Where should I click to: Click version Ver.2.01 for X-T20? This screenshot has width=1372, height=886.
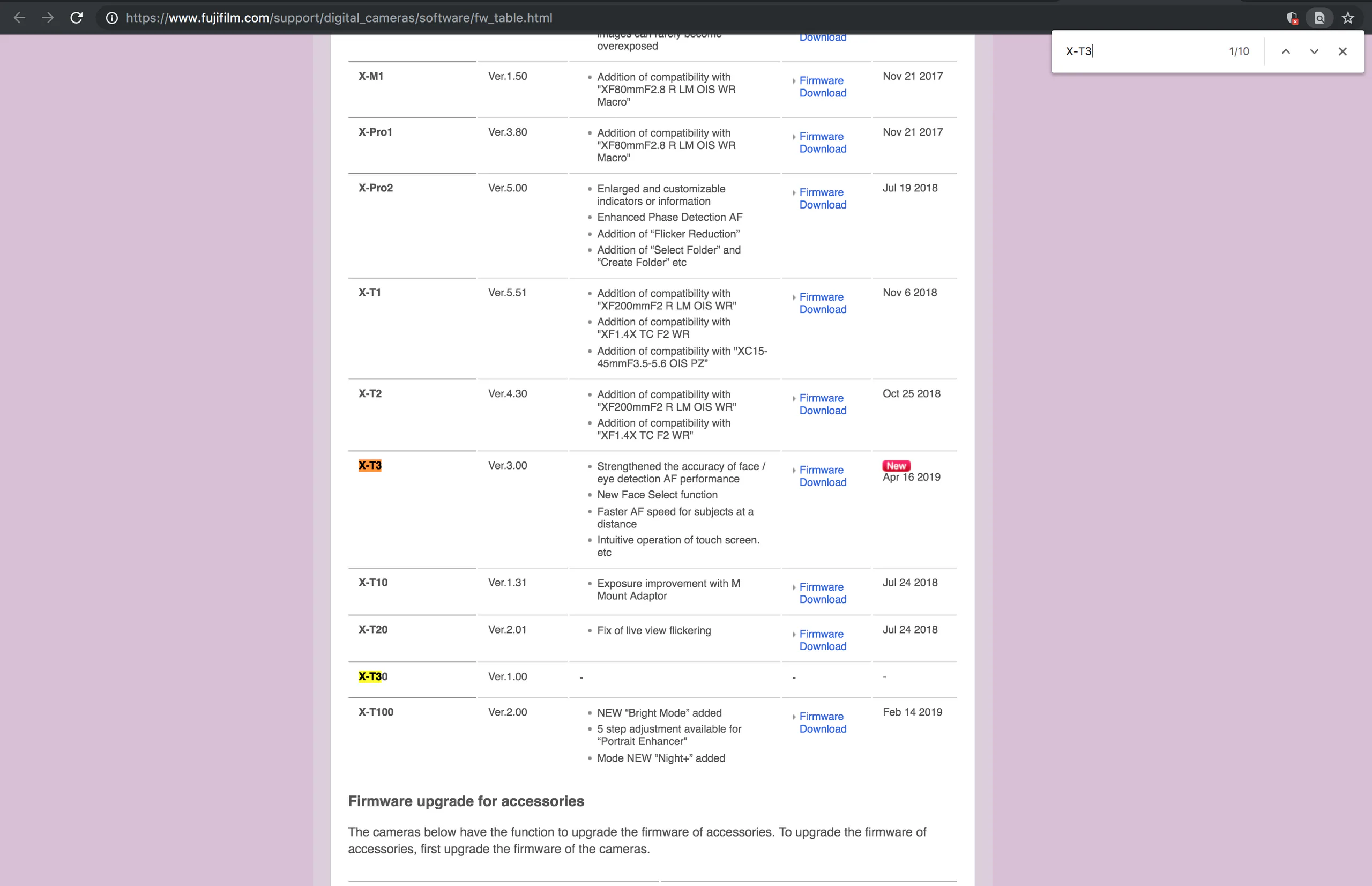point(508,630)
